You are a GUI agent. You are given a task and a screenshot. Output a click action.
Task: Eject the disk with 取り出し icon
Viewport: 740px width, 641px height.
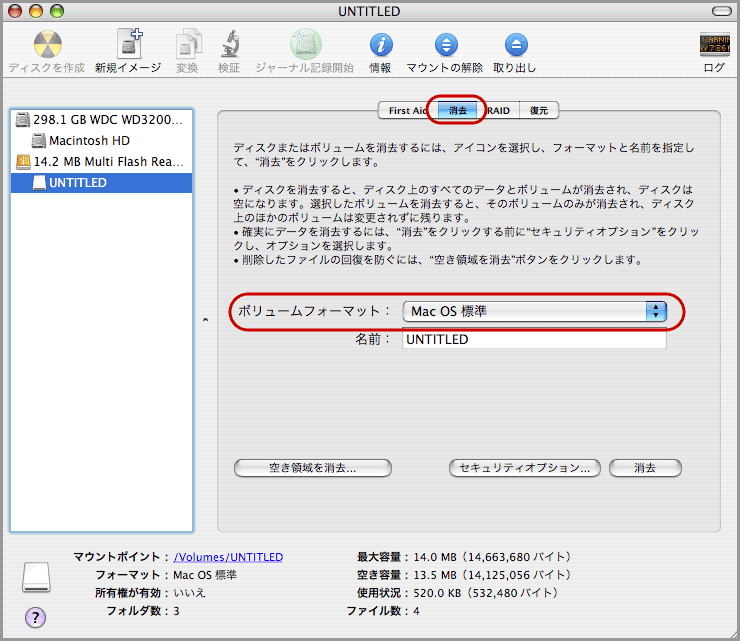tap(516, 45)
